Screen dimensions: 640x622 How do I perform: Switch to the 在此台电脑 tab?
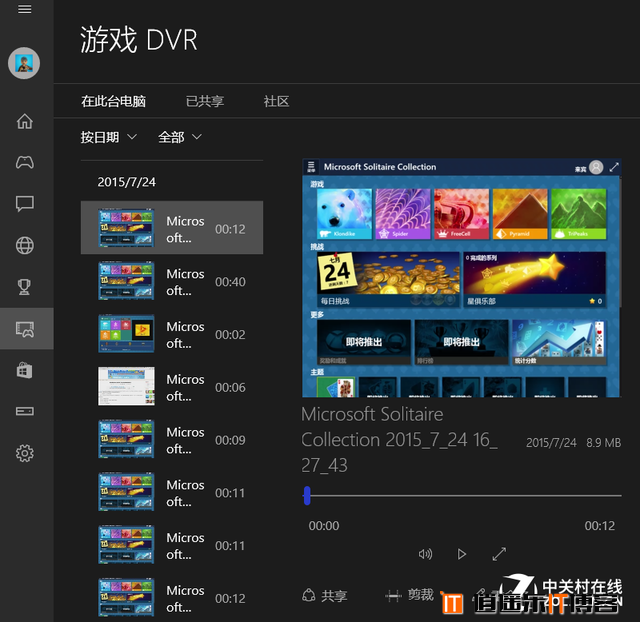pyautogui.click(x=113, y=101)
